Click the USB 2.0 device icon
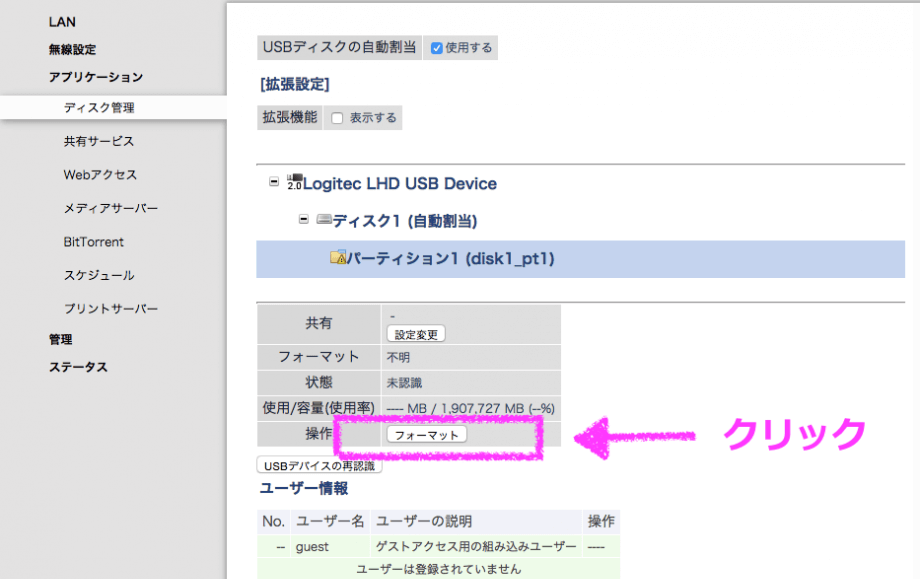 295,182
